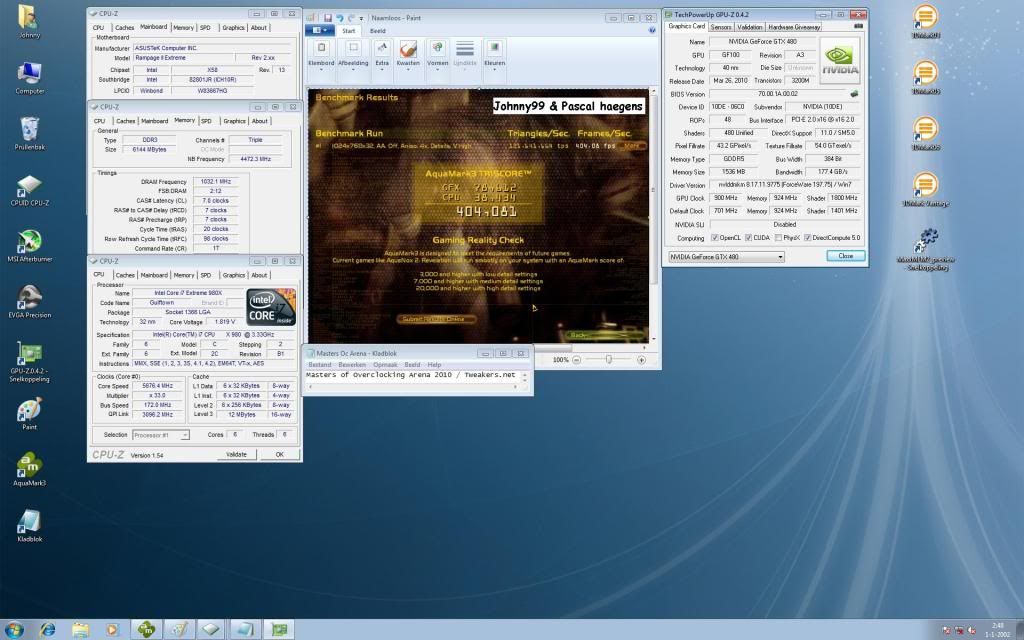The width and height of the screenshot is (1024, 640).
Task: Toggle the PhysX checkbox in GPU-Z
Action: [x=778, y=238]
